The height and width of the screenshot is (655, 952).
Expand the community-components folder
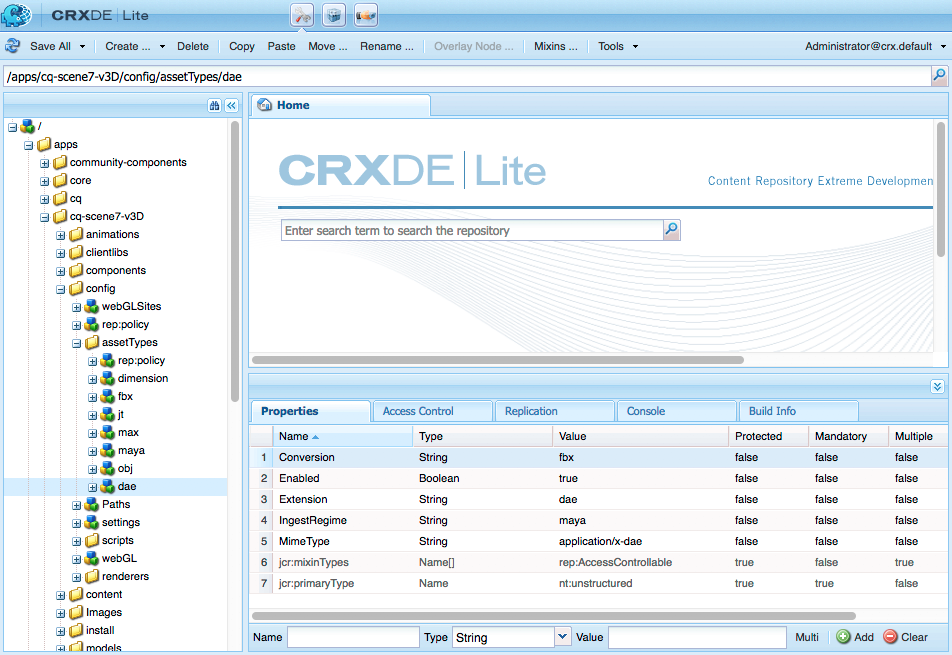pyautogui.click(x=44, y=163)
